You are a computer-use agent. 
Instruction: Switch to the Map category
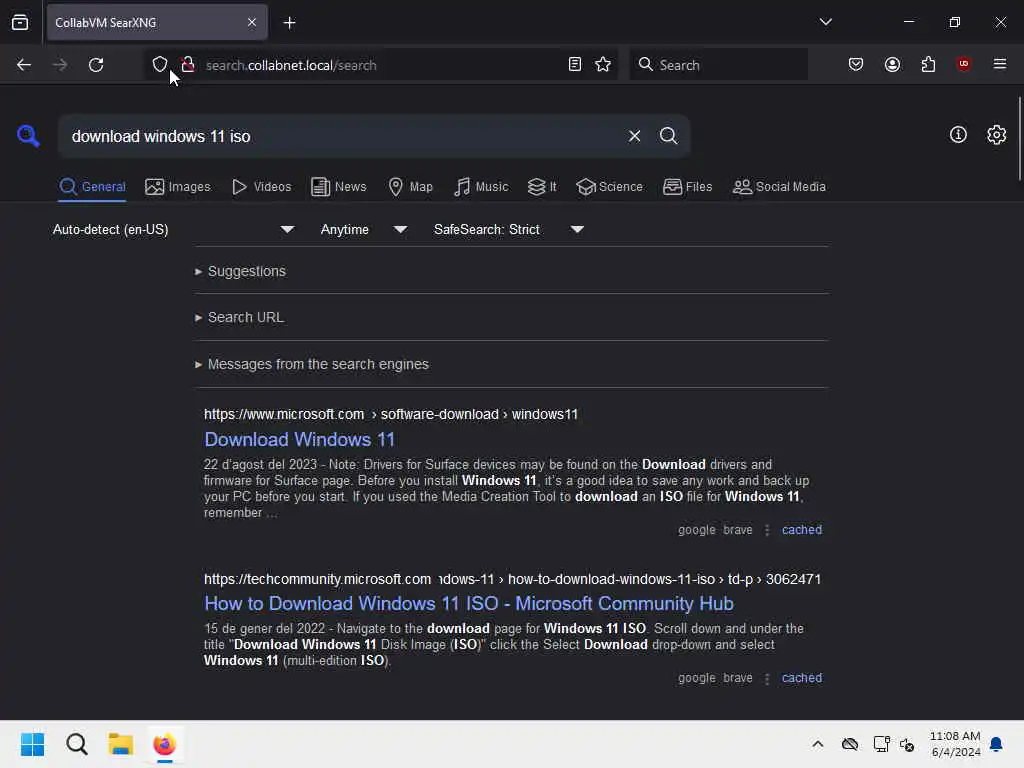pos(410,187)
